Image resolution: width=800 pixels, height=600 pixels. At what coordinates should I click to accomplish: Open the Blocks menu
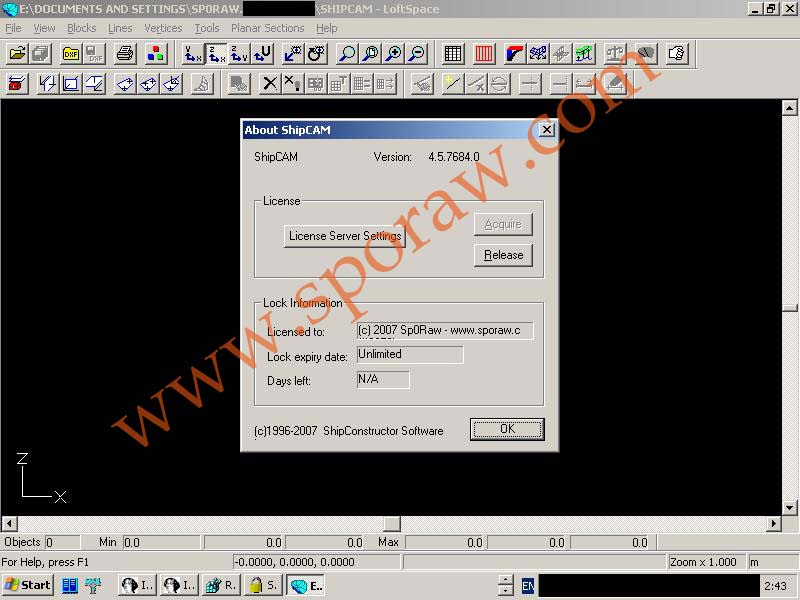point(81,28)
